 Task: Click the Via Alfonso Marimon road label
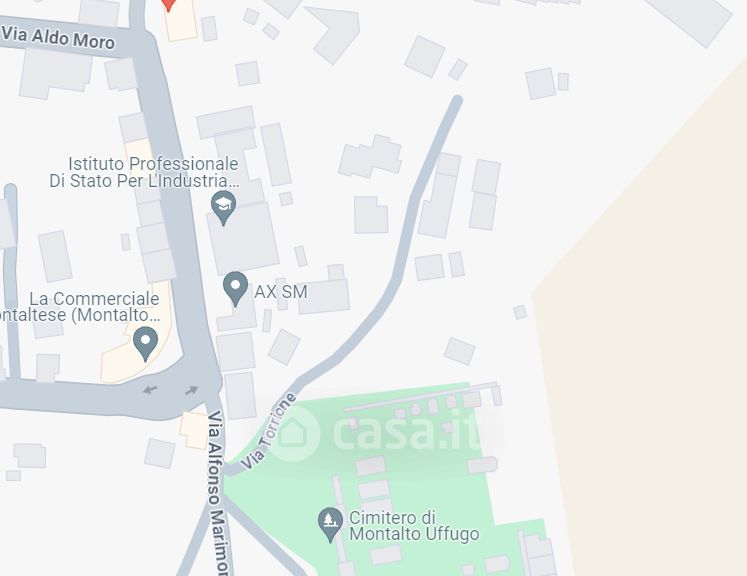coord(220,493)
